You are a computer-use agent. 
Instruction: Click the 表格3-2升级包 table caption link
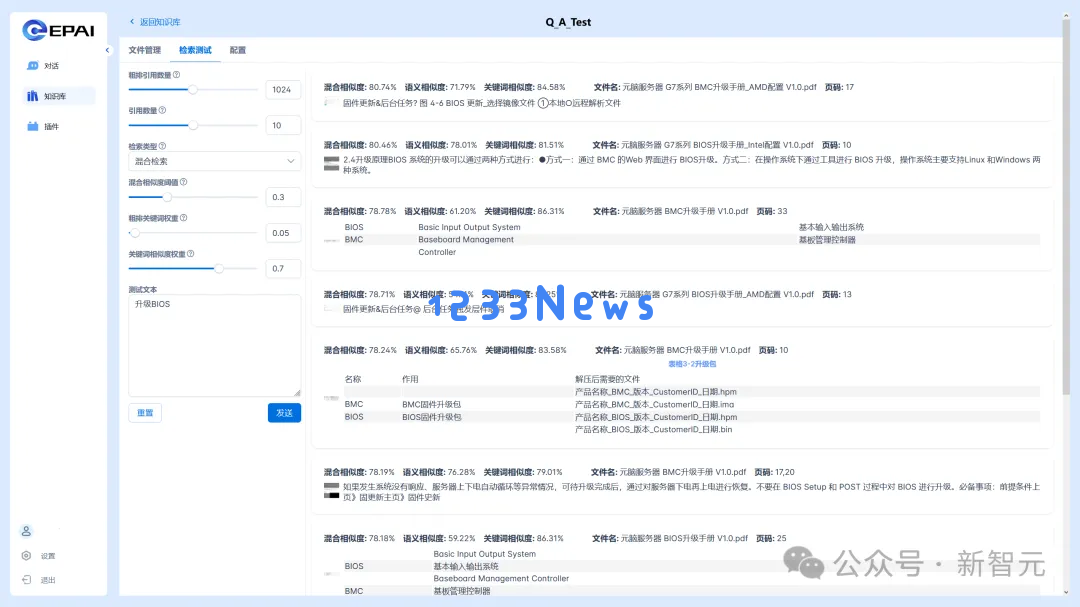click(692, 364)
